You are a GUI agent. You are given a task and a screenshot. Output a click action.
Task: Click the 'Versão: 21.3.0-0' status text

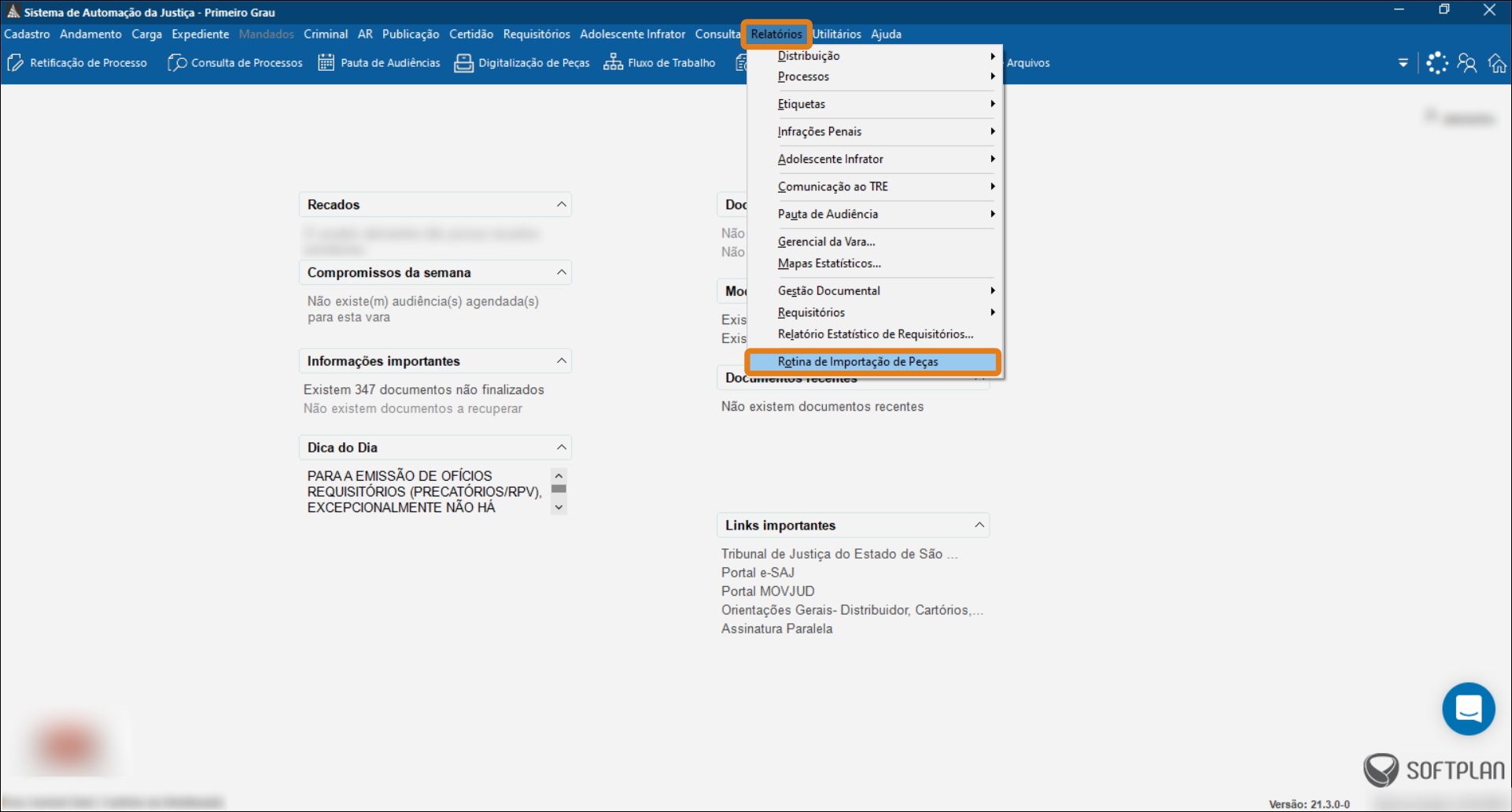pyautogui.click(x=1309, y=804)
